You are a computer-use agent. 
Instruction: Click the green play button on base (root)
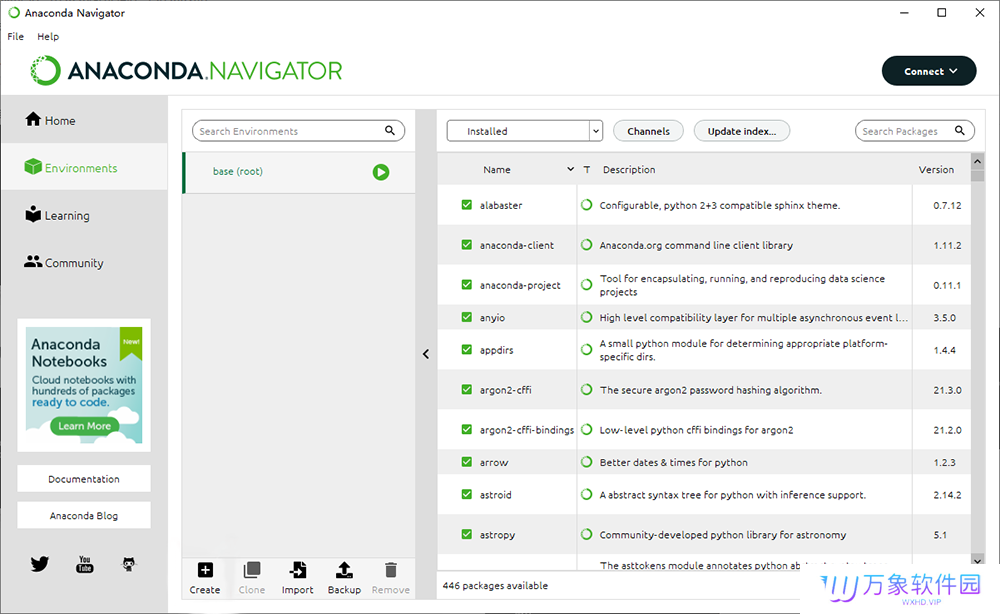click(x=381, y=172)
